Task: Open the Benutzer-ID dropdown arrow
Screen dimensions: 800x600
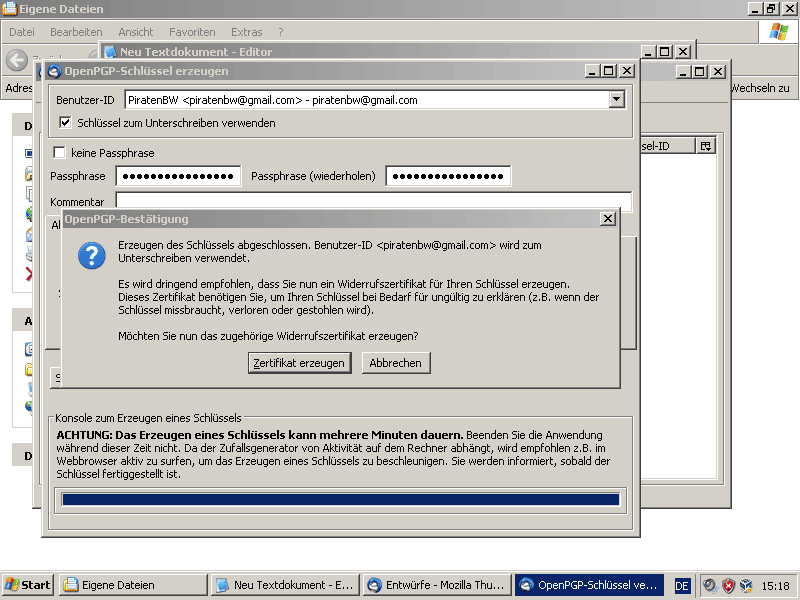Action: (616, 99)
